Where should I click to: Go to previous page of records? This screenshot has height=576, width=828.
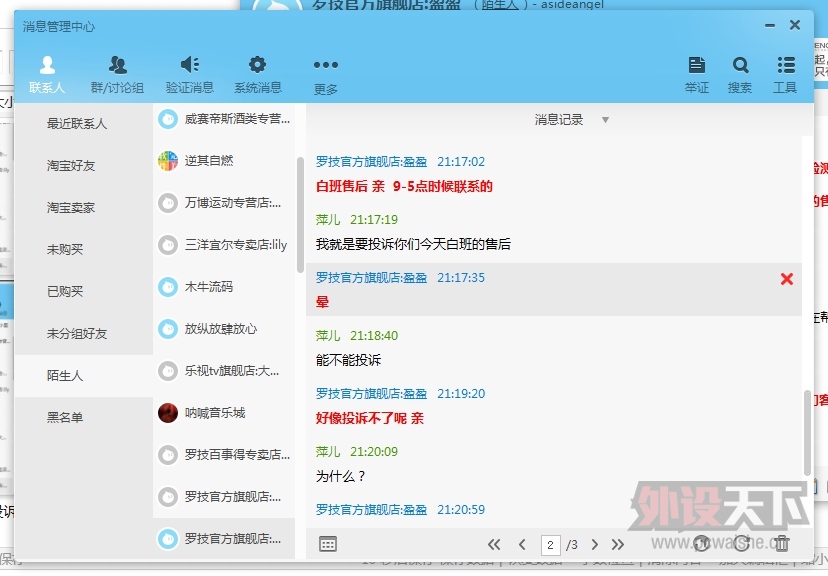point(522,544)
